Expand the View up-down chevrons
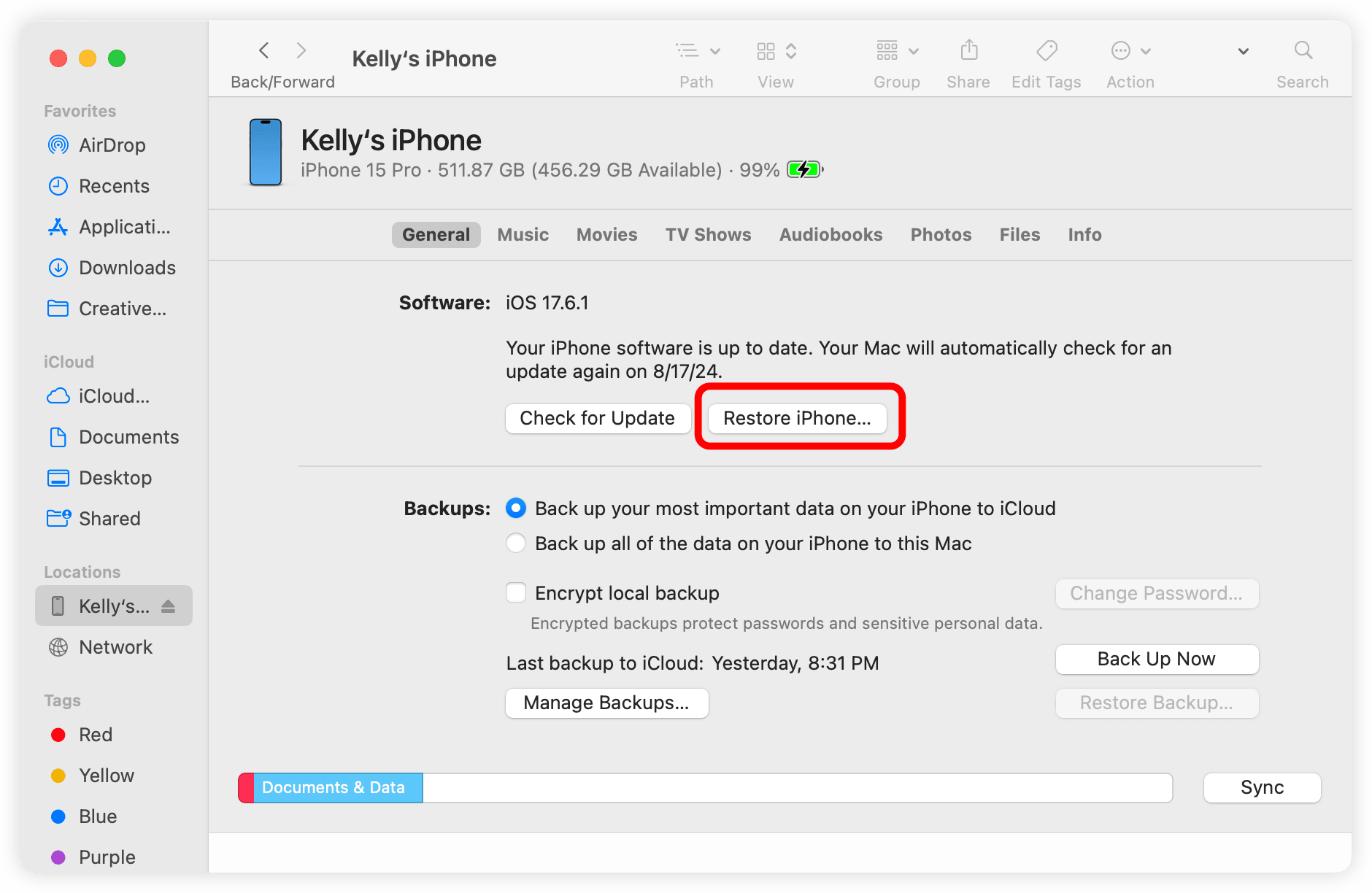 pyautogui.click(x=791, y=51)
